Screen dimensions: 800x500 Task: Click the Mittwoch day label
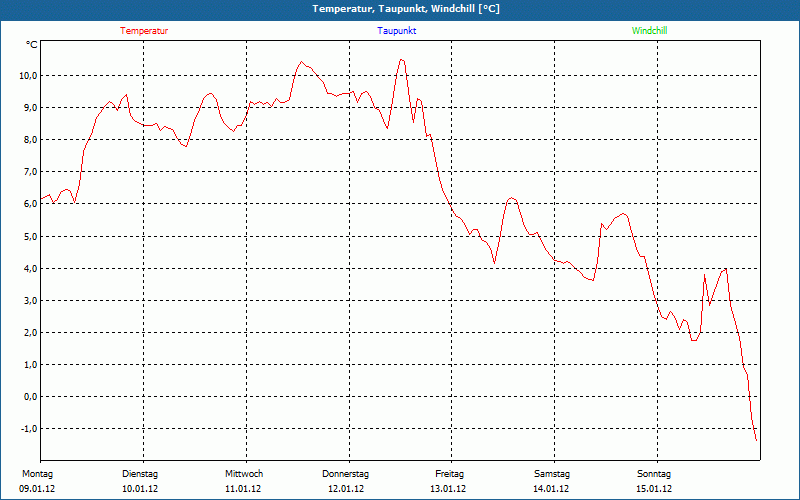coord(244,474)
